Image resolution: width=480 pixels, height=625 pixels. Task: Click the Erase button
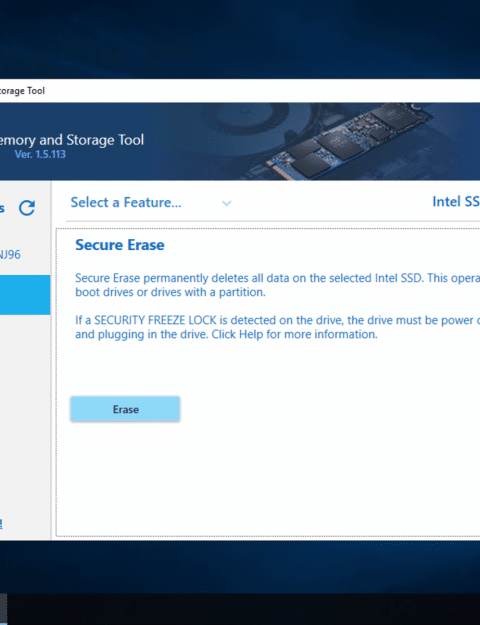click(125, 409)
